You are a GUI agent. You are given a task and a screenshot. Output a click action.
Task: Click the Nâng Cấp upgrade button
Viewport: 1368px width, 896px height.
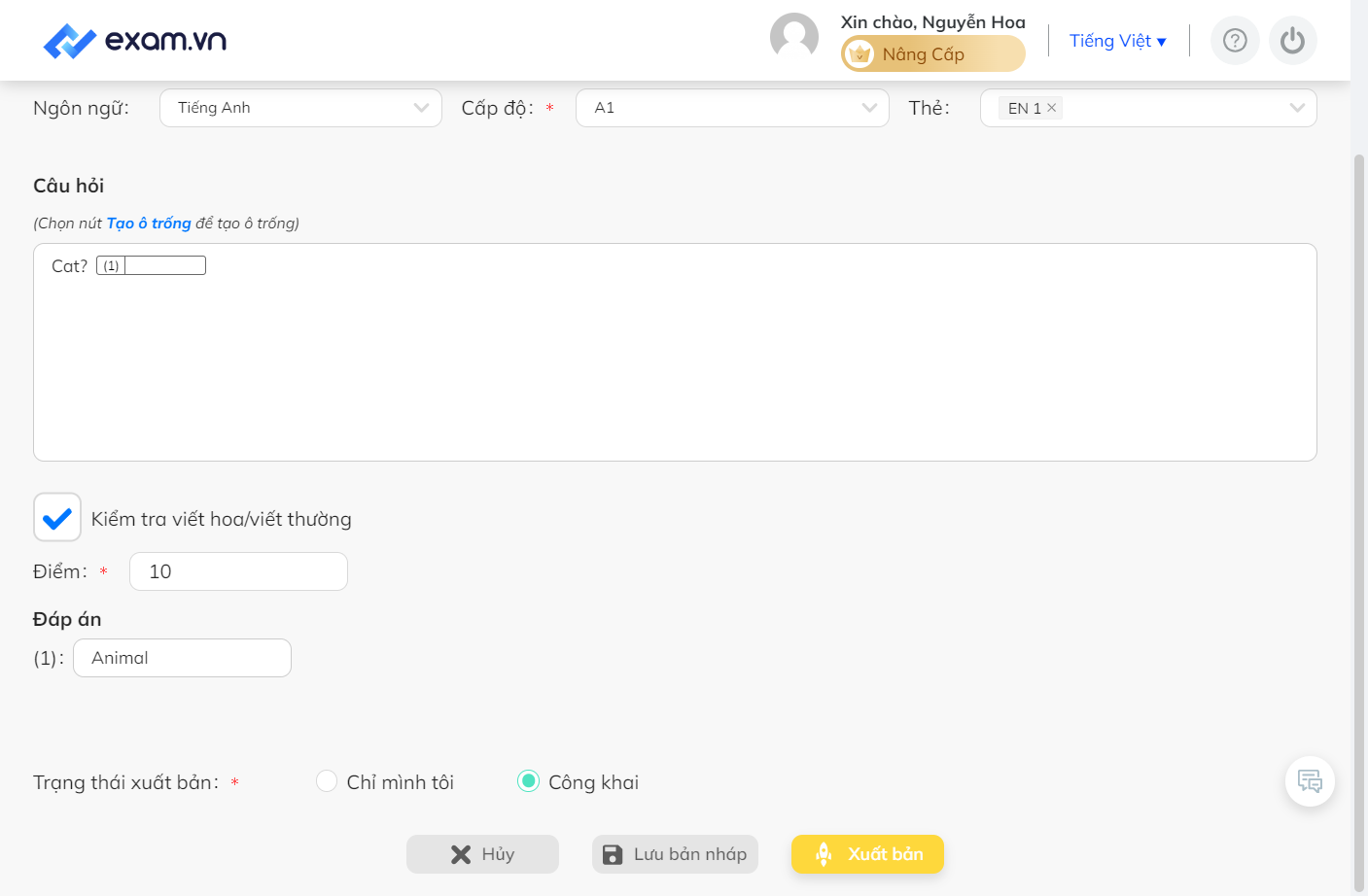coord(932,53)
